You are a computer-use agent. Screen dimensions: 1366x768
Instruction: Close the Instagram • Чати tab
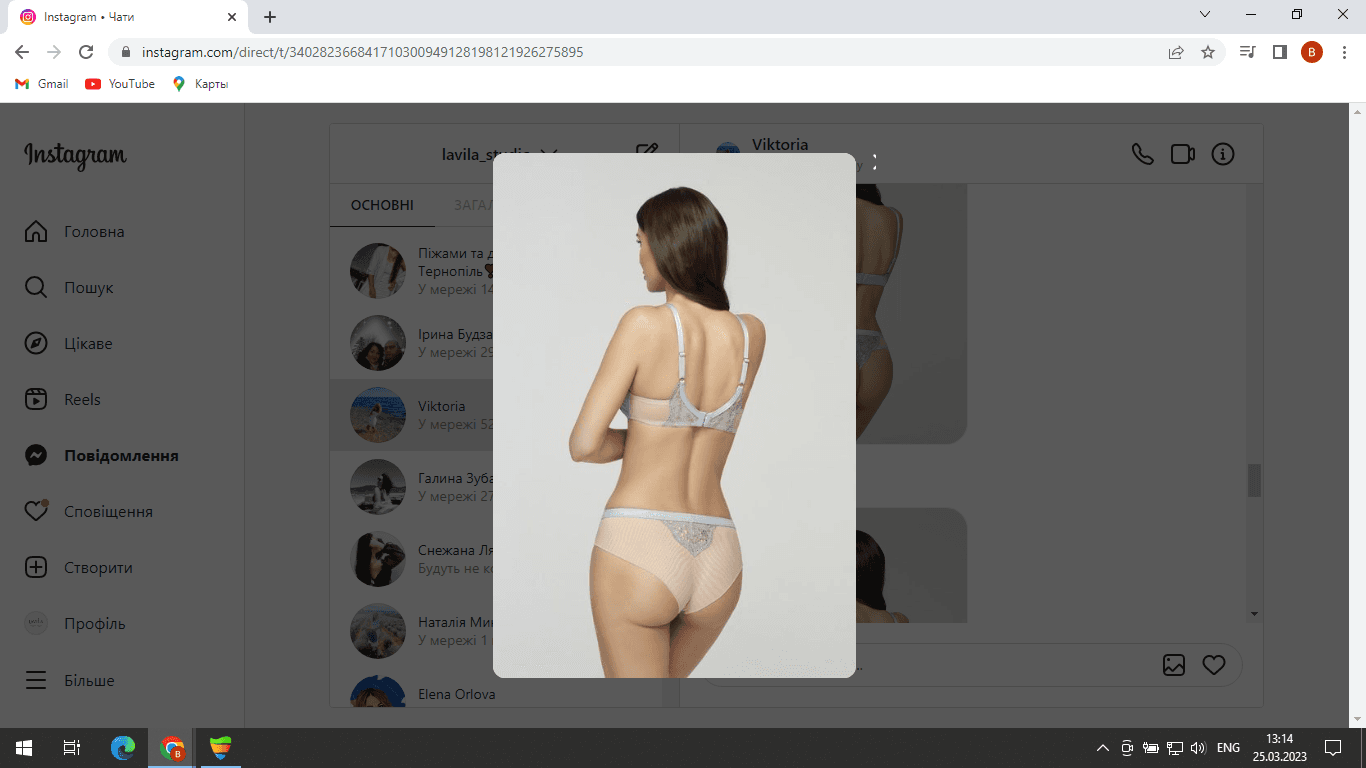pyautogui.click(x=232, y=17)
